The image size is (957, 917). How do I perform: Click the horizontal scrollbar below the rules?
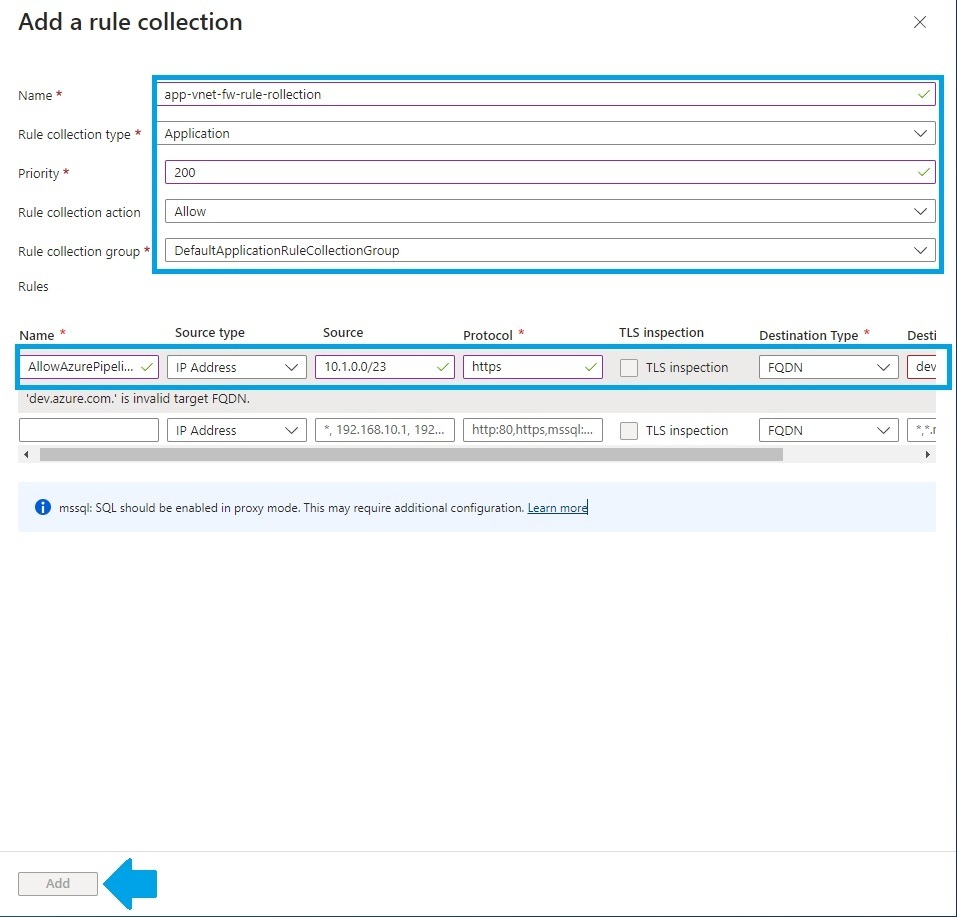click(x=400, y=454)
